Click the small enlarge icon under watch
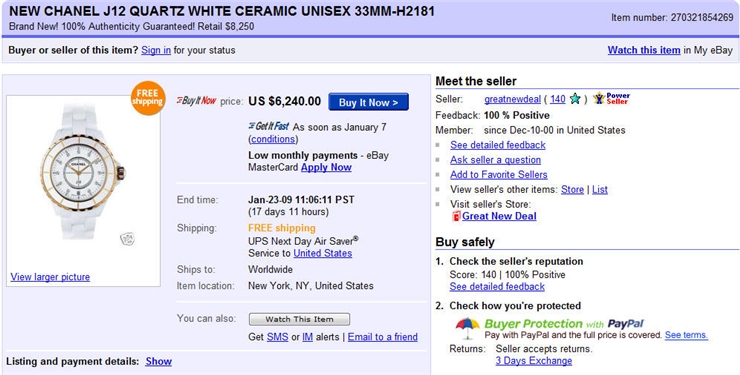The width and height of the screenshot is (740, 375). click(127, 238)
